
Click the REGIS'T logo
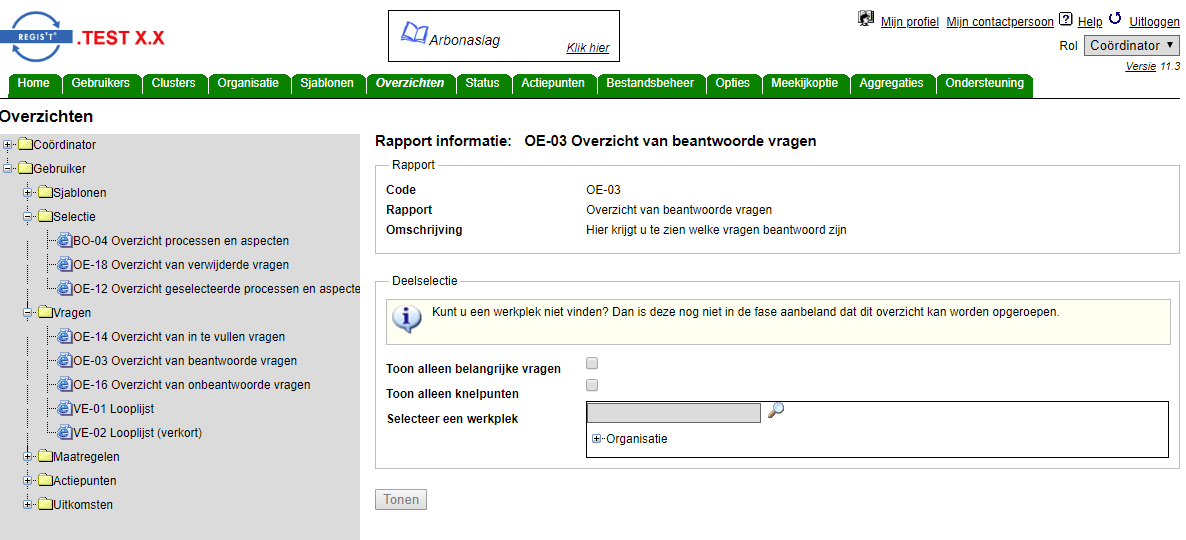click(36, 36)
